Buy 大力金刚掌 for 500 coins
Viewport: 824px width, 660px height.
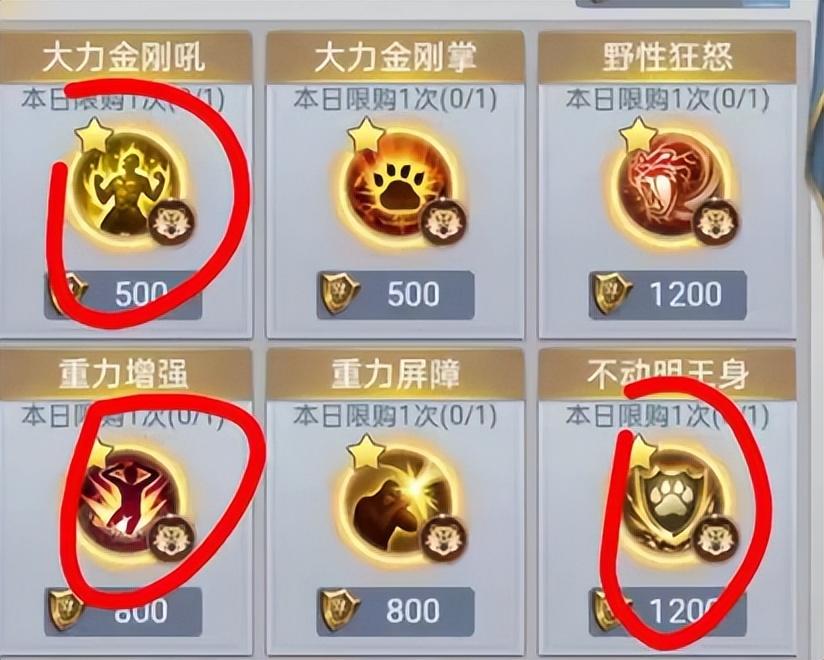pyautogui.click(x=396, y=294)
